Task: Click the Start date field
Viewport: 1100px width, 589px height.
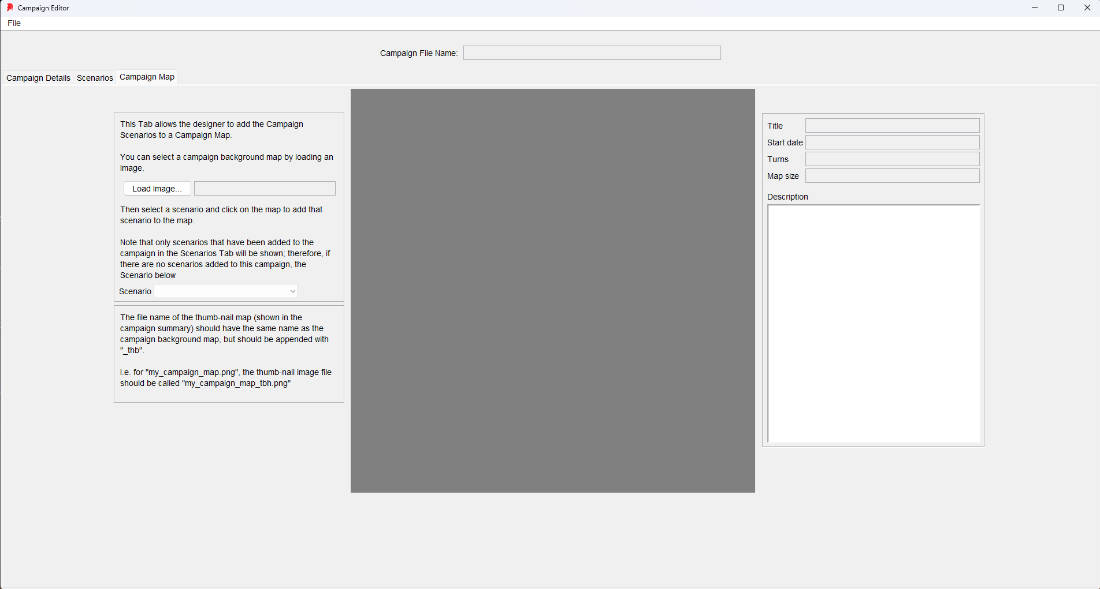Action: click(892, 142)
